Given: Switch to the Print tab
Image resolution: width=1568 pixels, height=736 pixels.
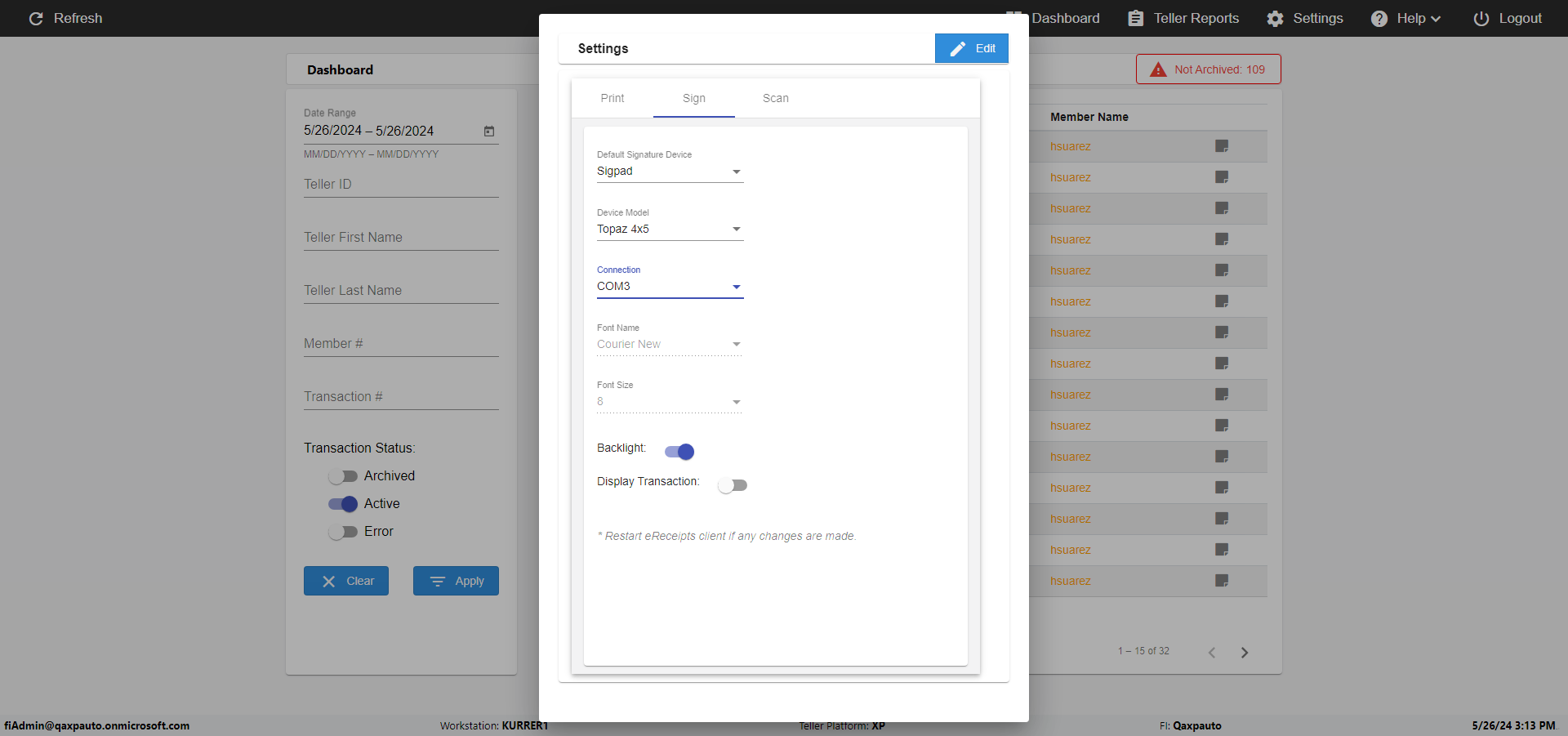Looking at the screenshot, I should point(612,98).
